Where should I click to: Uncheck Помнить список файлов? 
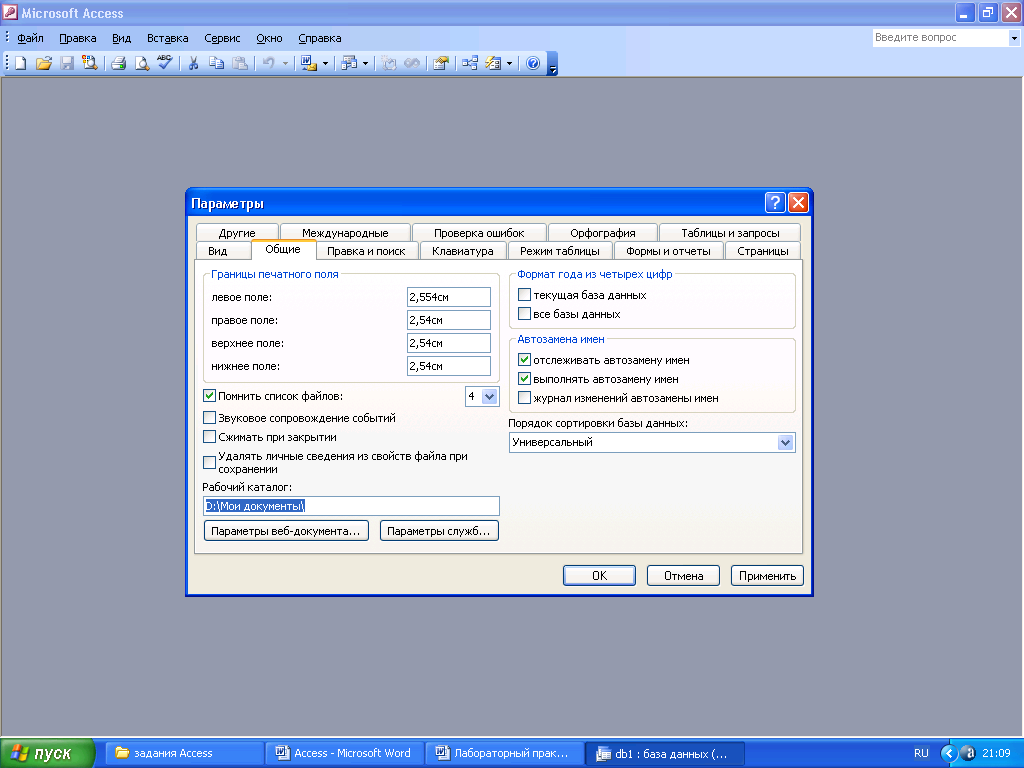(210, 396)
